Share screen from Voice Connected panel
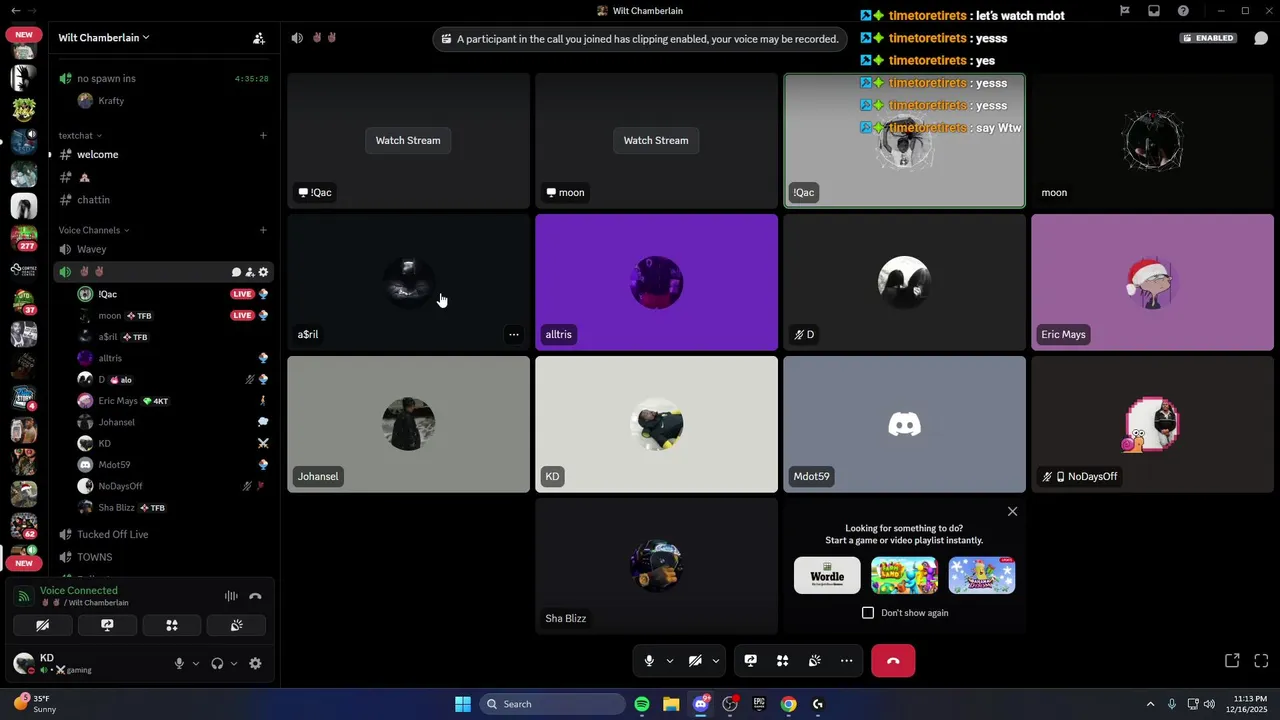The image size is (1280, 720). 107,625
